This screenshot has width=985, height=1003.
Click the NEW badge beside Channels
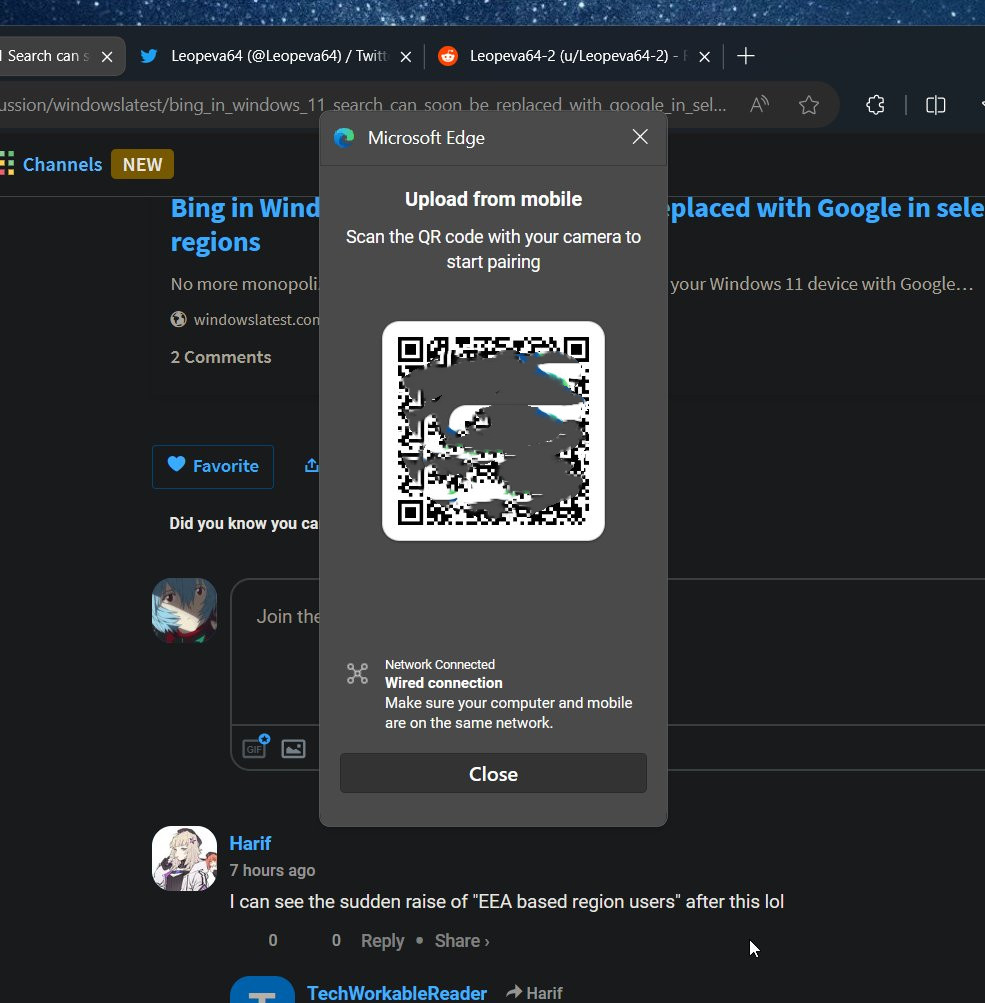pyautogui.click(x=142, y=164)
